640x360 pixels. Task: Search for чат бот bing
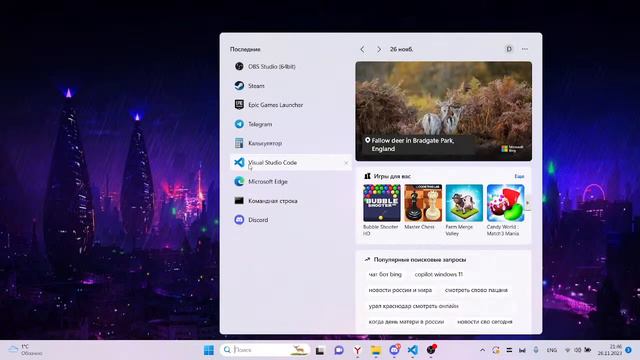385,275
